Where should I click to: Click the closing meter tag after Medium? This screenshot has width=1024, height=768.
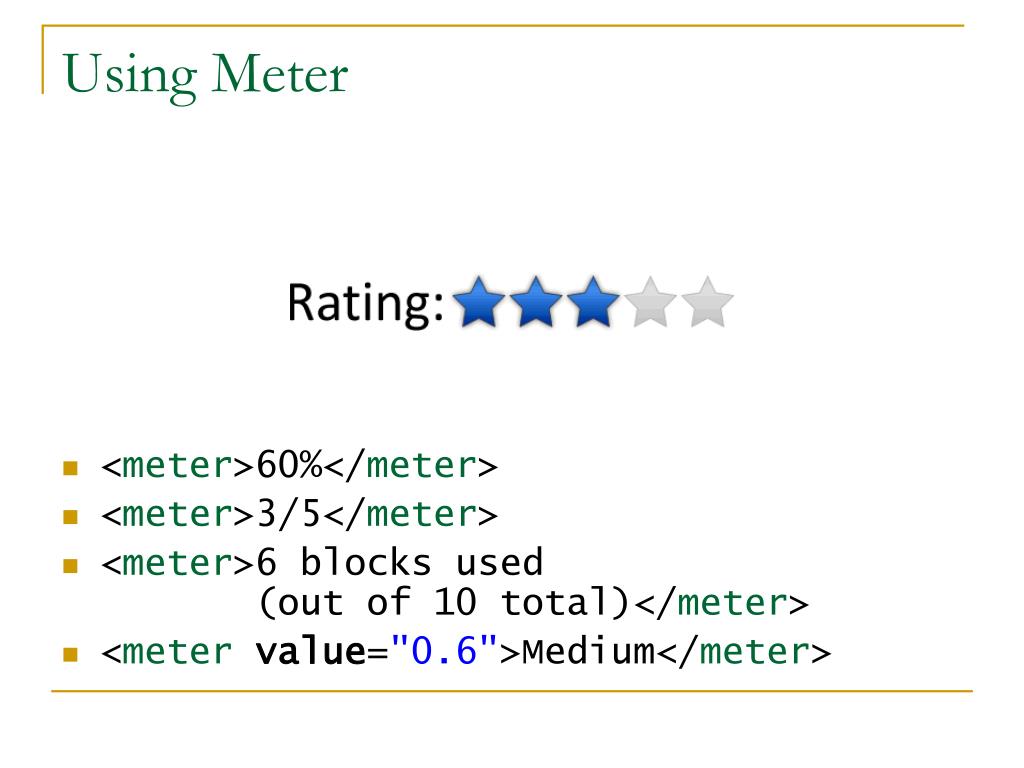pyautogui.click(x=744, y=651)
